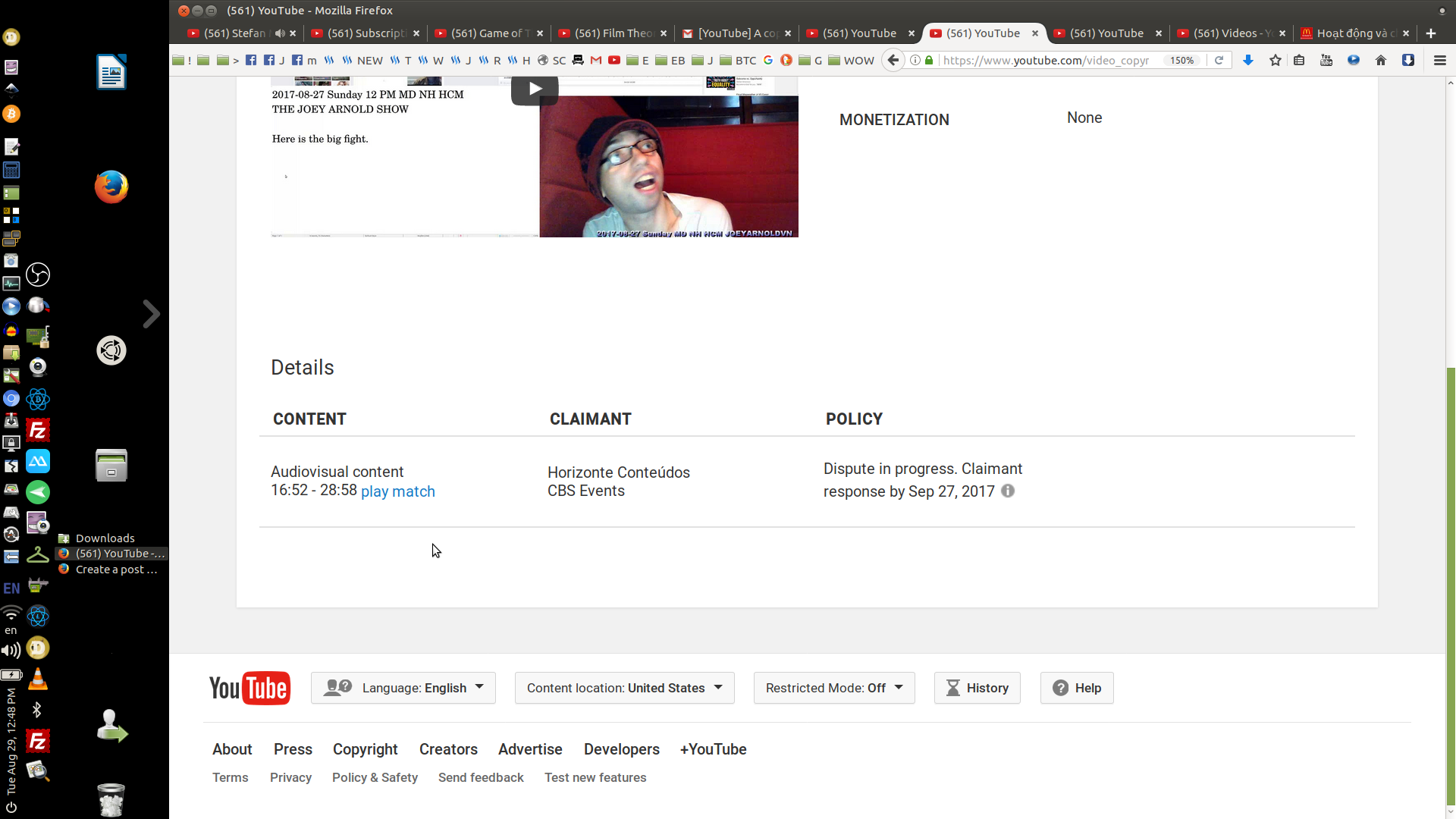
Task: Open the Developers footer link
Action: point(622,749)
